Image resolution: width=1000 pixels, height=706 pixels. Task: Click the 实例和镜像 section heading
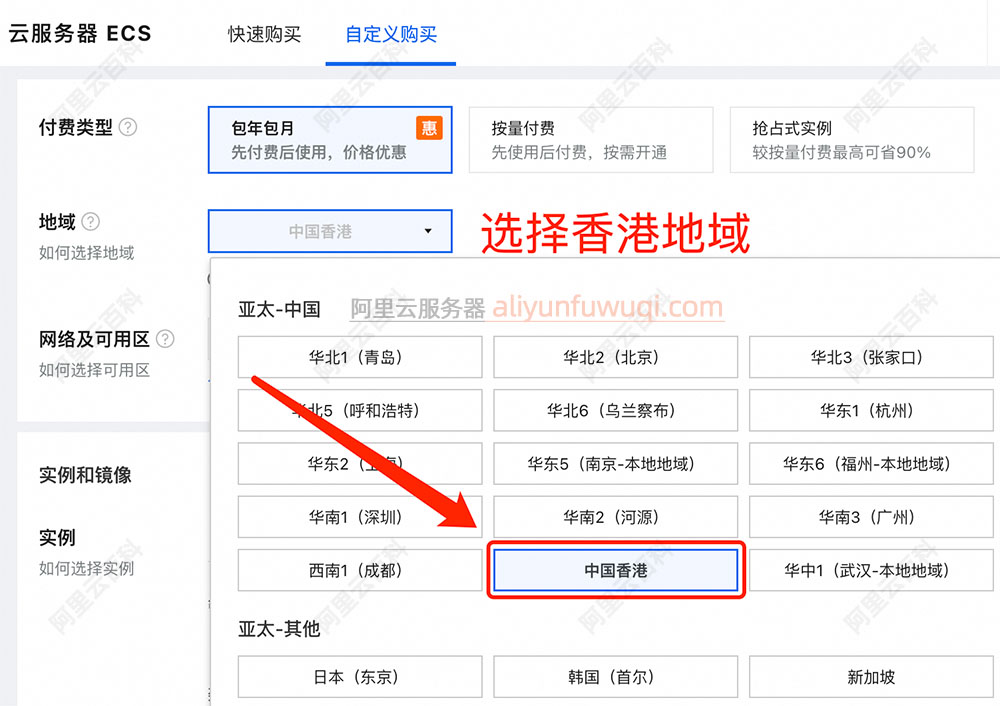(x=85, y=474)
